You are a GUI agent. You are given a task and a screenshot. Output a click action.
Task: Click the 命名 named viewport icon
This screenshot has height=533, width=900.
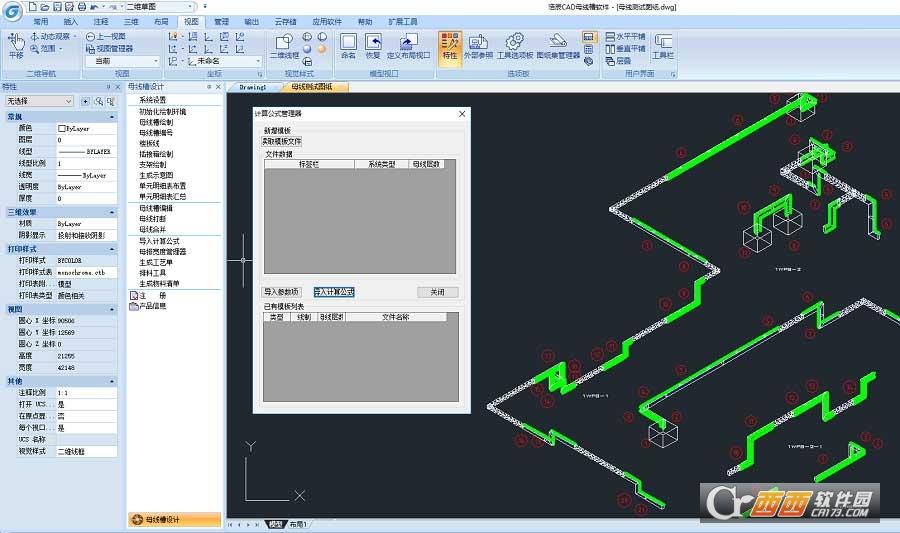click(348, 46)
